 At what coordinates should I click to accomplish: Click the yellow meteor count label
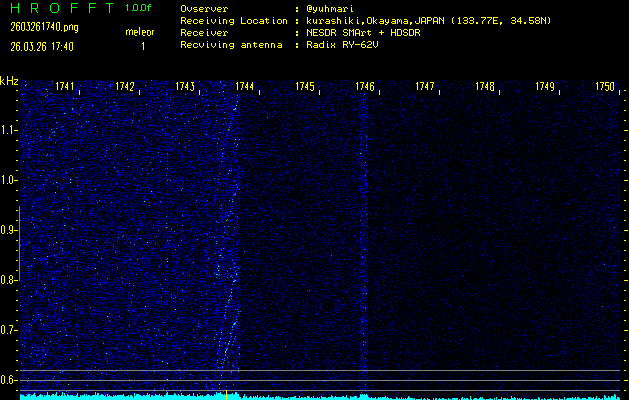(139, 32)
